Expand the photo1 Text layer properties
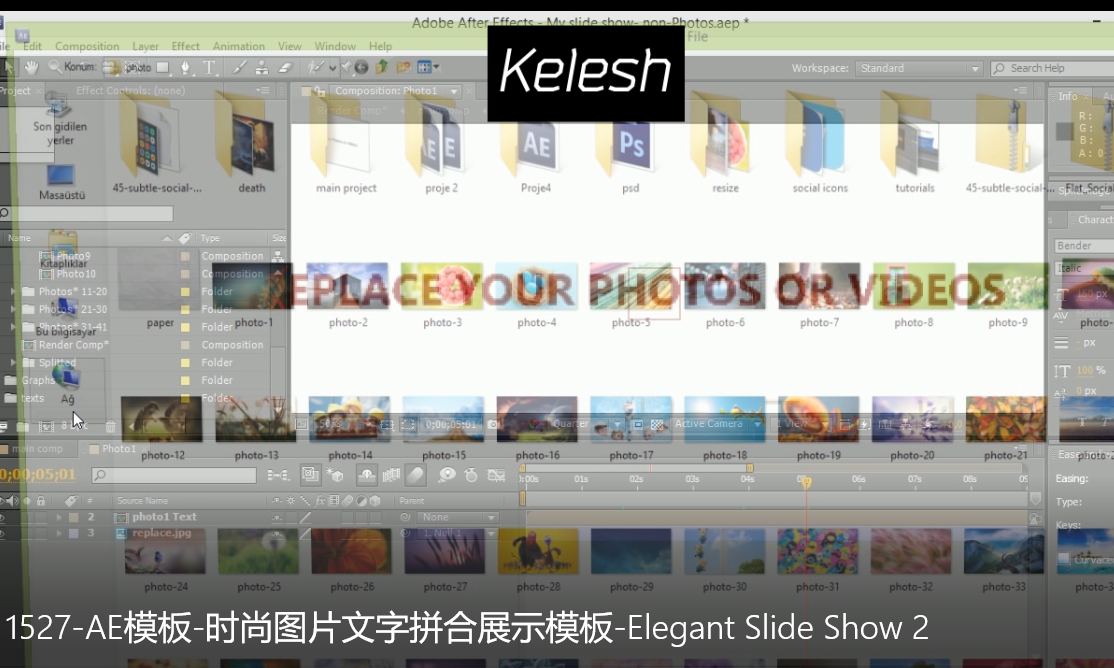This screenshot has height=668, width=1114. point(59,517)
